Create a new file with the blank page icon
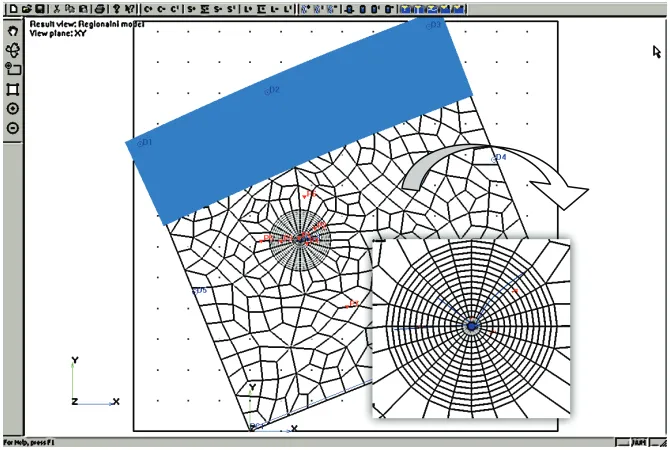Screen dimensions: 670x450 coord(13,9)
